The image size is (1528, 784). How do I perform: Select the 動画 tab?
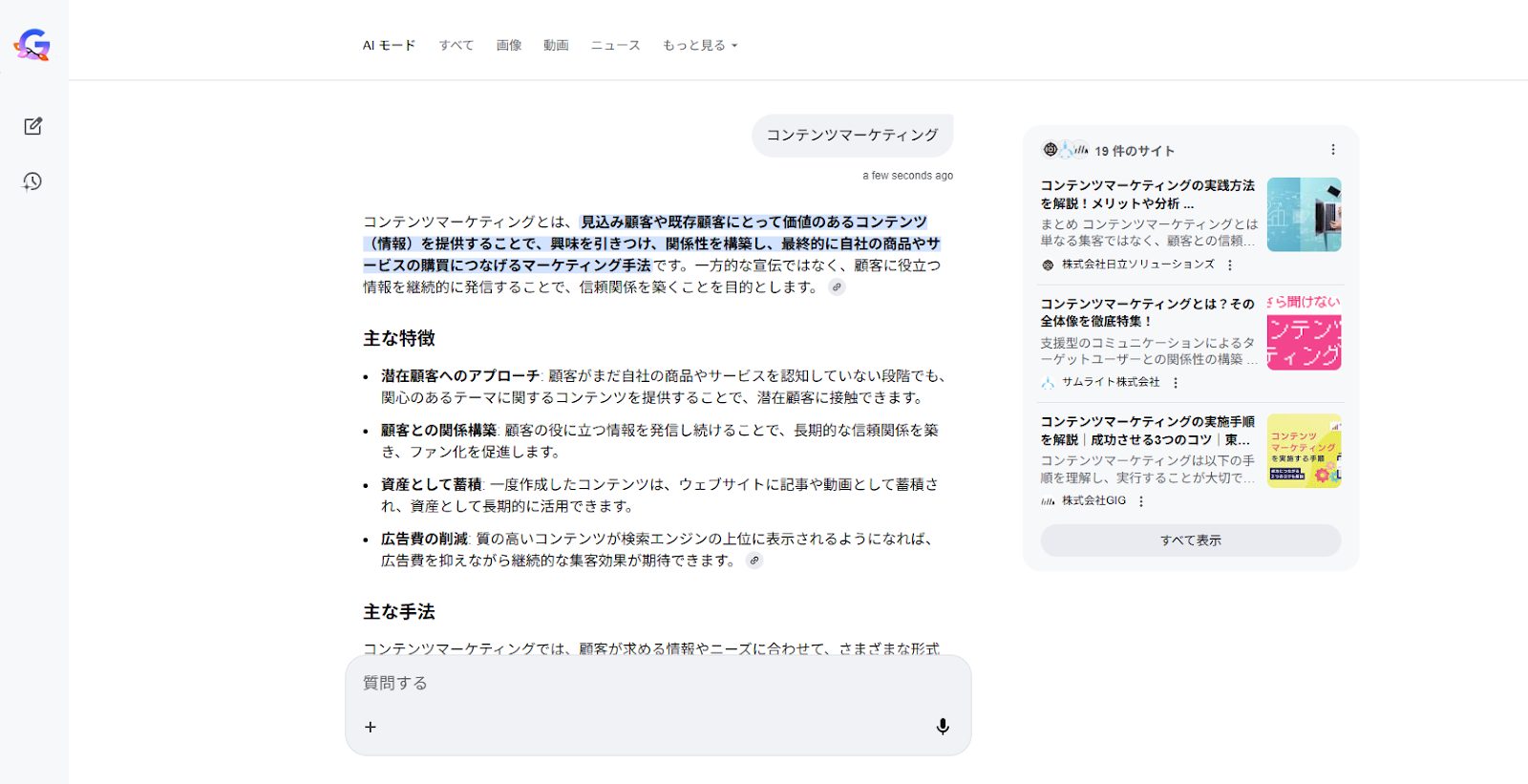tap(556, 45)
